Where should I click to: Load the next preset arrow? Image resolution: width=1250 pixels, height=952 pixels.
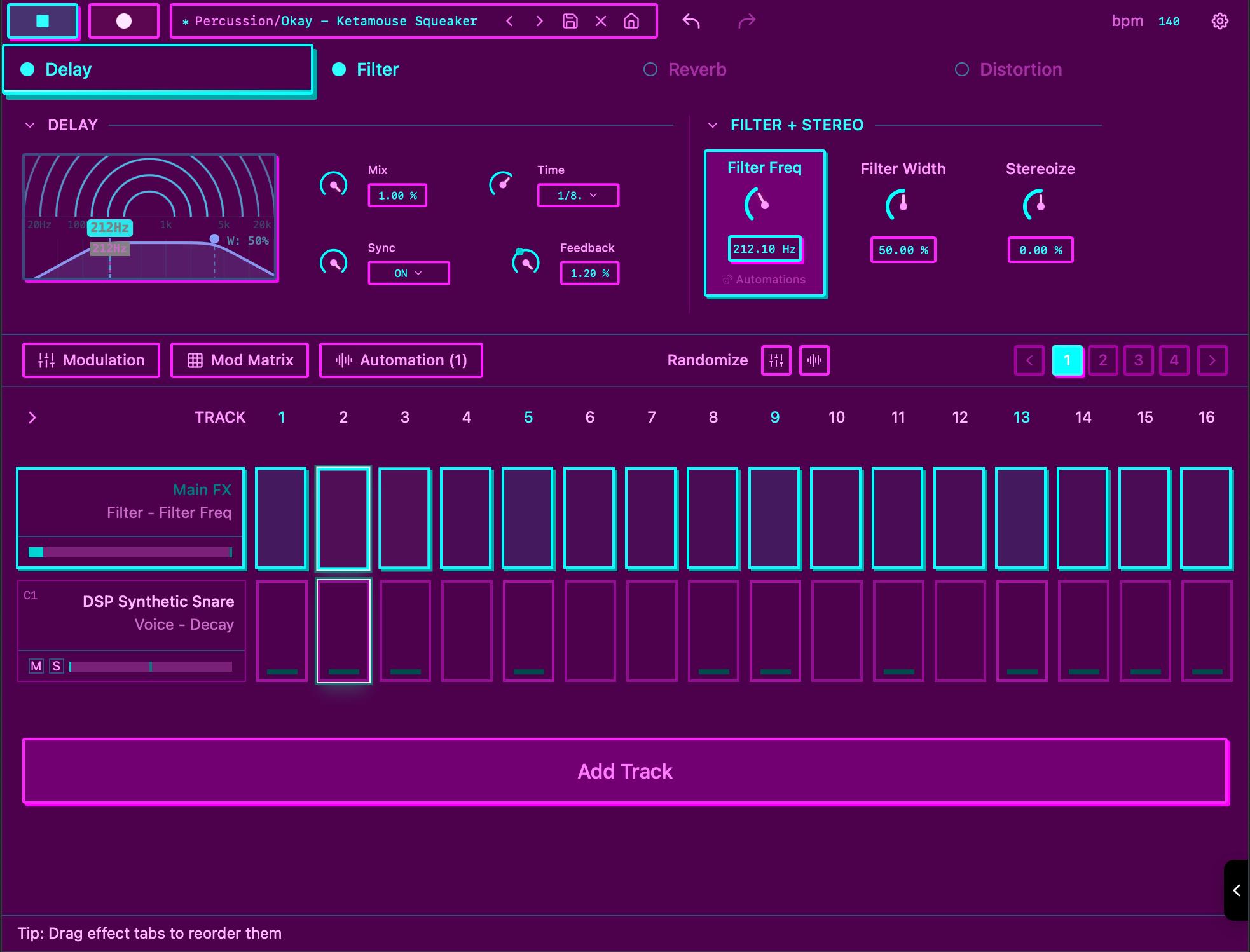[539, 21]
